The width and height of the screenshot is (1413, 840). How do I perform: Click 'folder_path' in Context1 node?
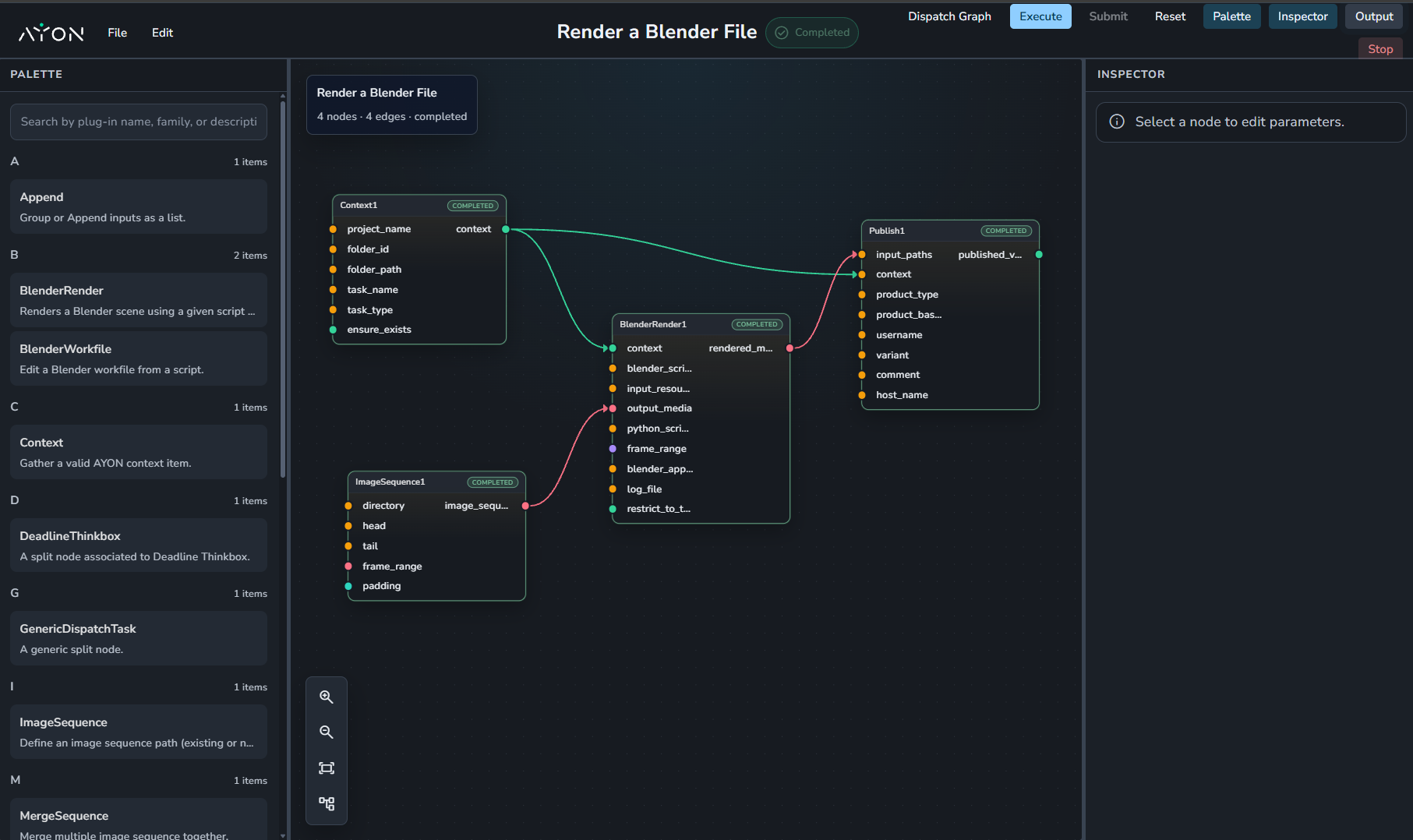(x=374, y=270)
